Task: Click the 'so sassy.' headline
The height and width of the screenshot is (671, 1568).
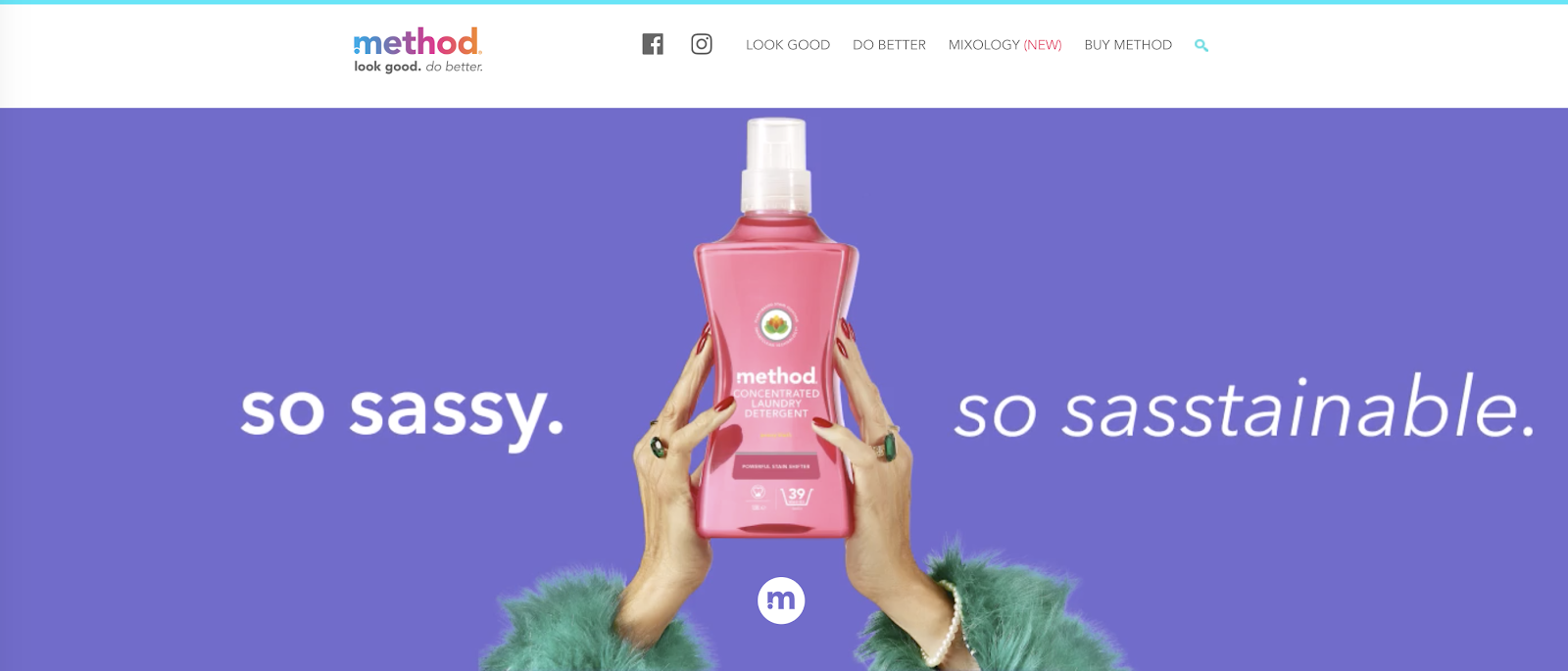Action: click(403, 412)
